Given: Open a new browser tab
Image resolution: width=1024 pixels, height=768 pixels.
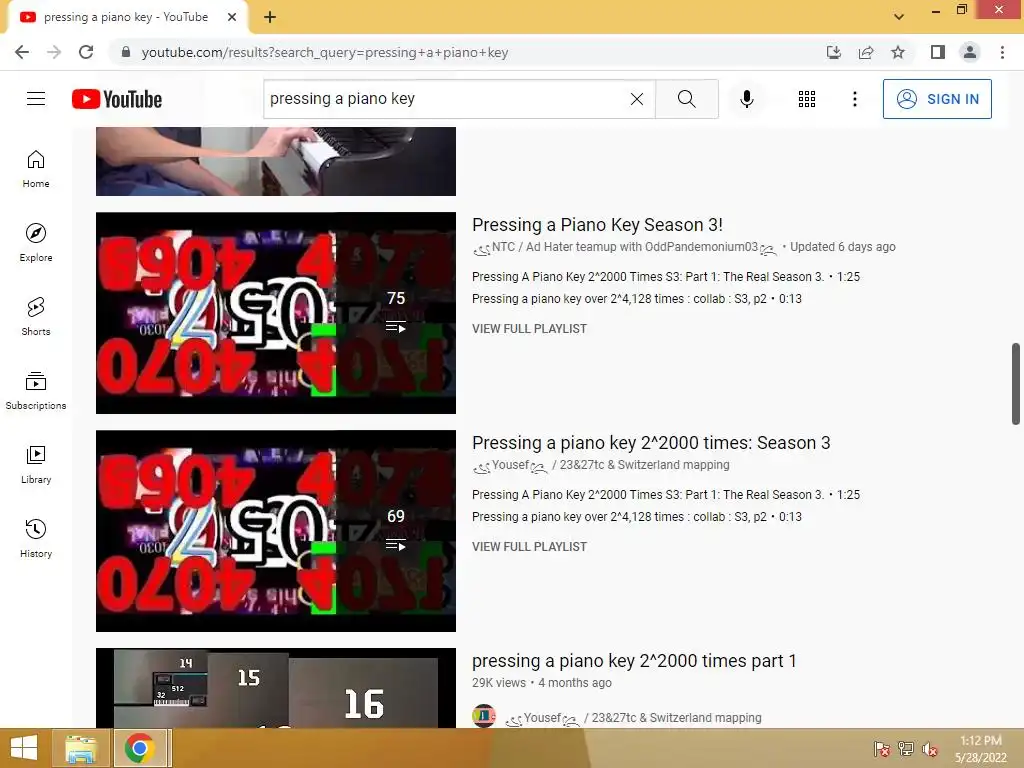Looking at the screenshot, I should (x=270, y=17).
